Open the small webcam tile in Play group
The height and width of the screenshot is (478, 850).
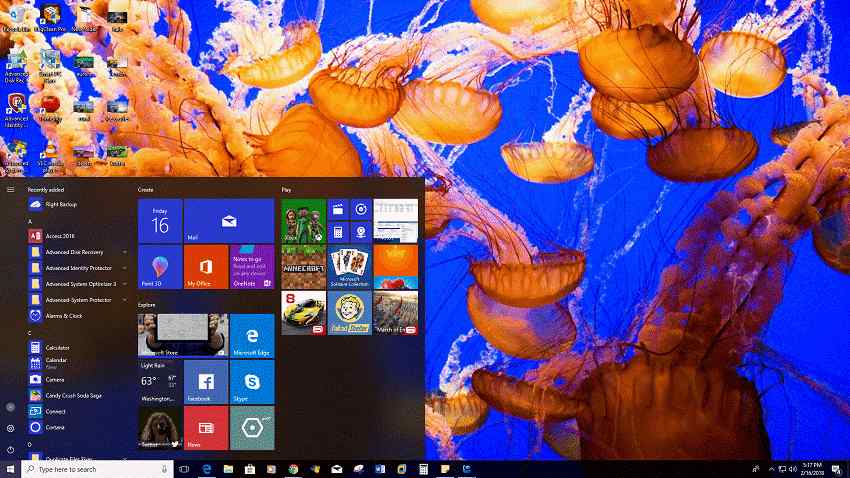[361, 232]
